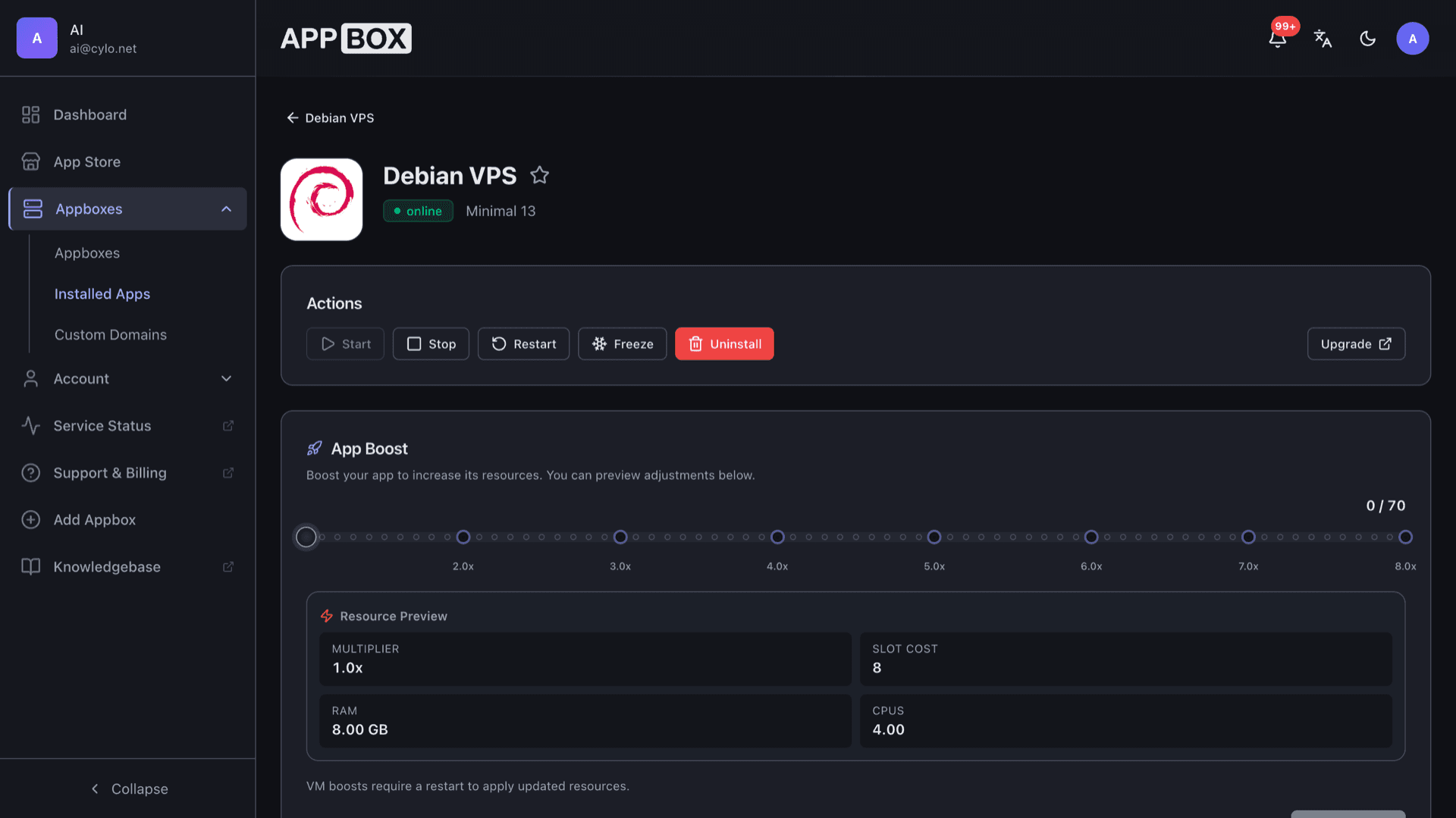Click the Resource Preview lightning icon
1456x818 pixels.
click(x=327, y=616)
